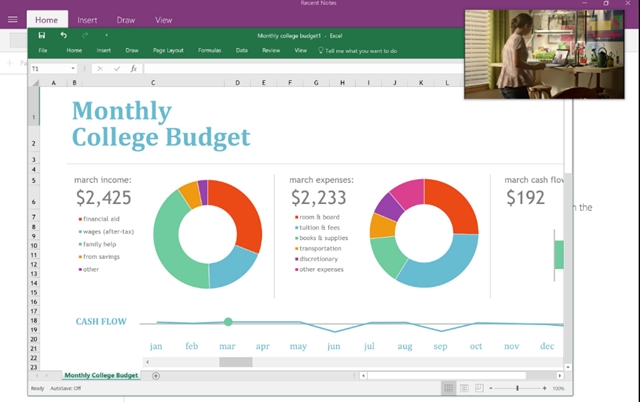The width and height of the screenshot is (640, 402).
Task: Select Normal view in status bar
Action: tap(449, 388)
